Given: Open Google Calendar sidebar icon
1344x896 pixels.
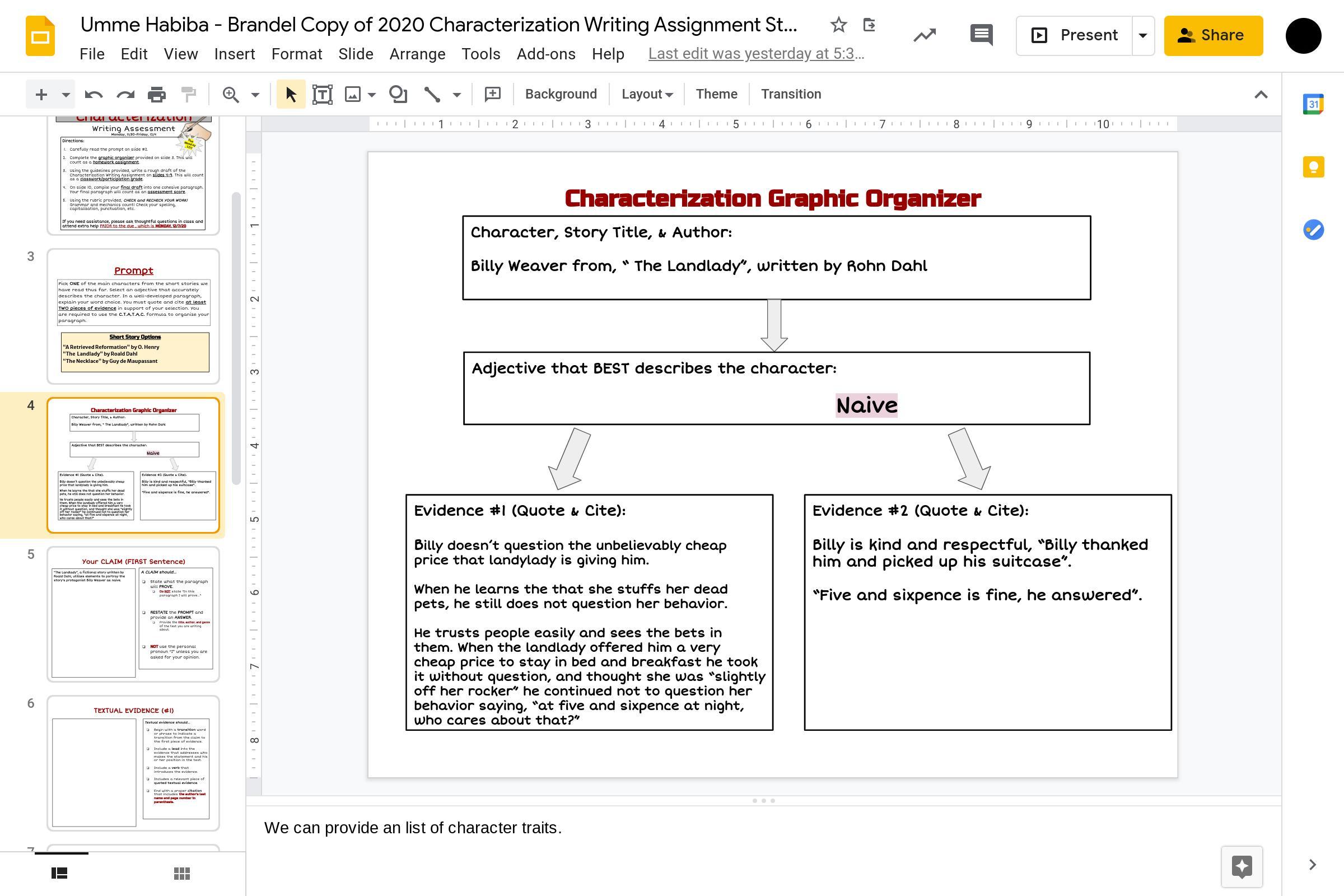Looking at the screenshot, I should coord(1313,105).
